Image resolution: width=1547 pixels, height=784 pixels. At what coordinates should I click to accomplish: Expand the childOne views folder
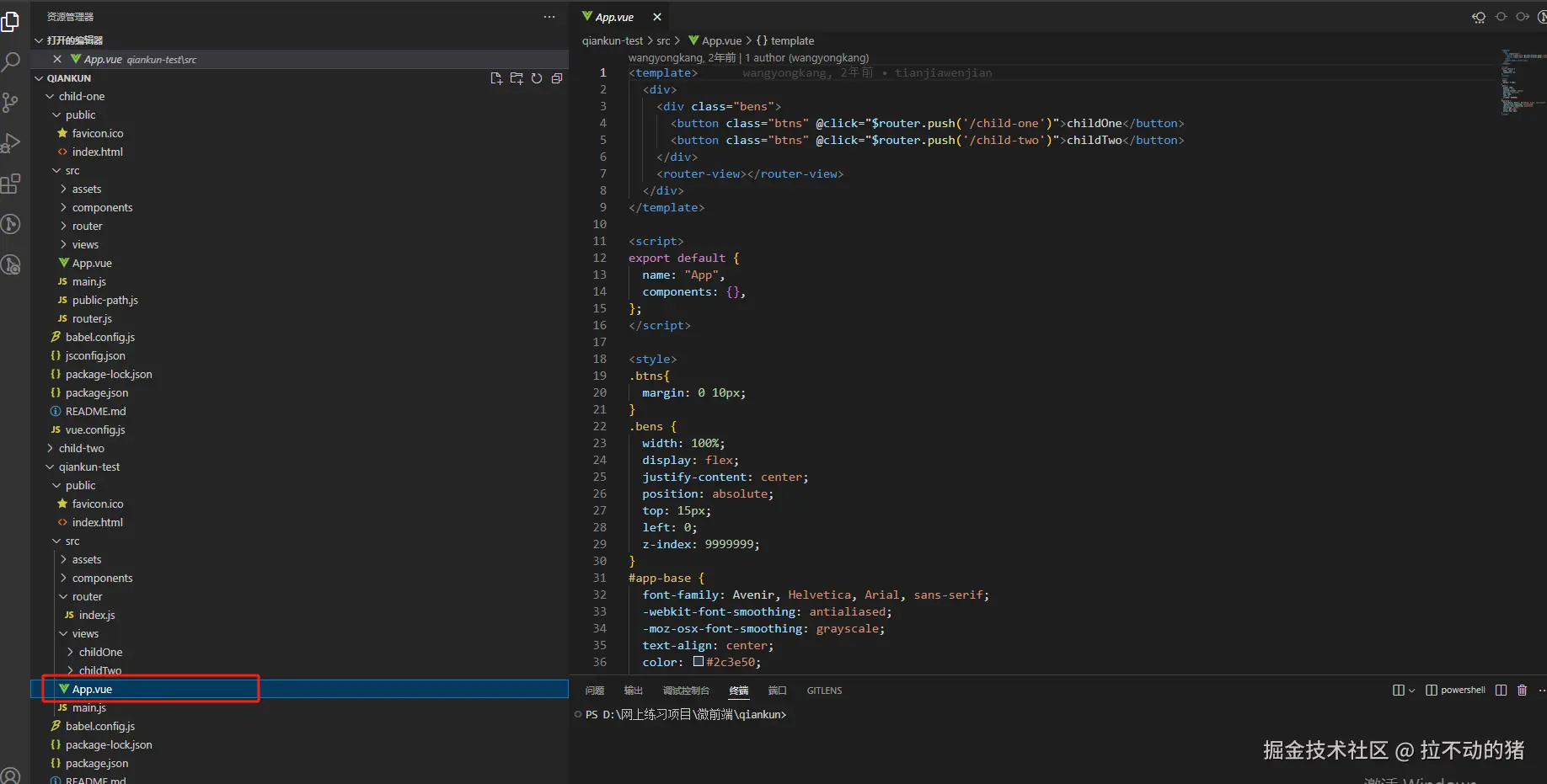click(x=100, y=652)
